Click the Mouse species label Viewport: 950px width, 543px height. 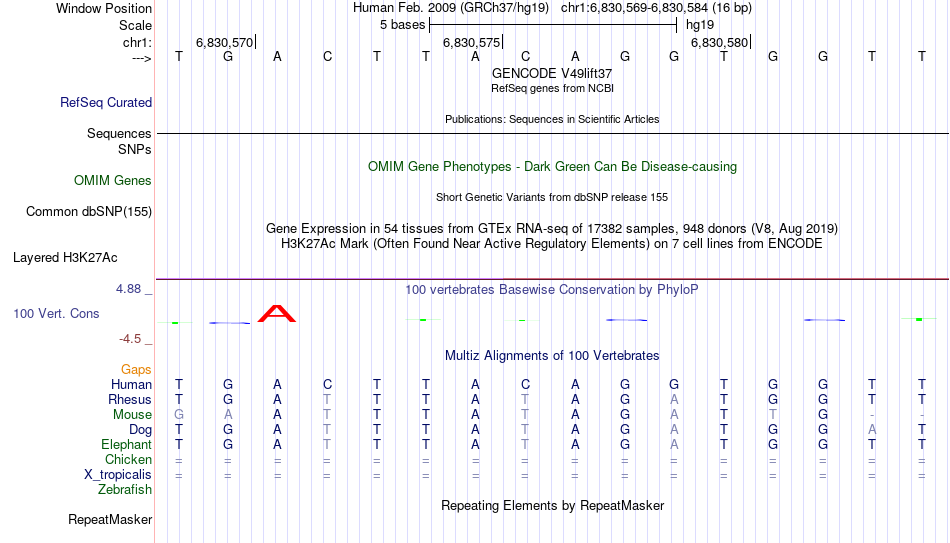point(132,415)
